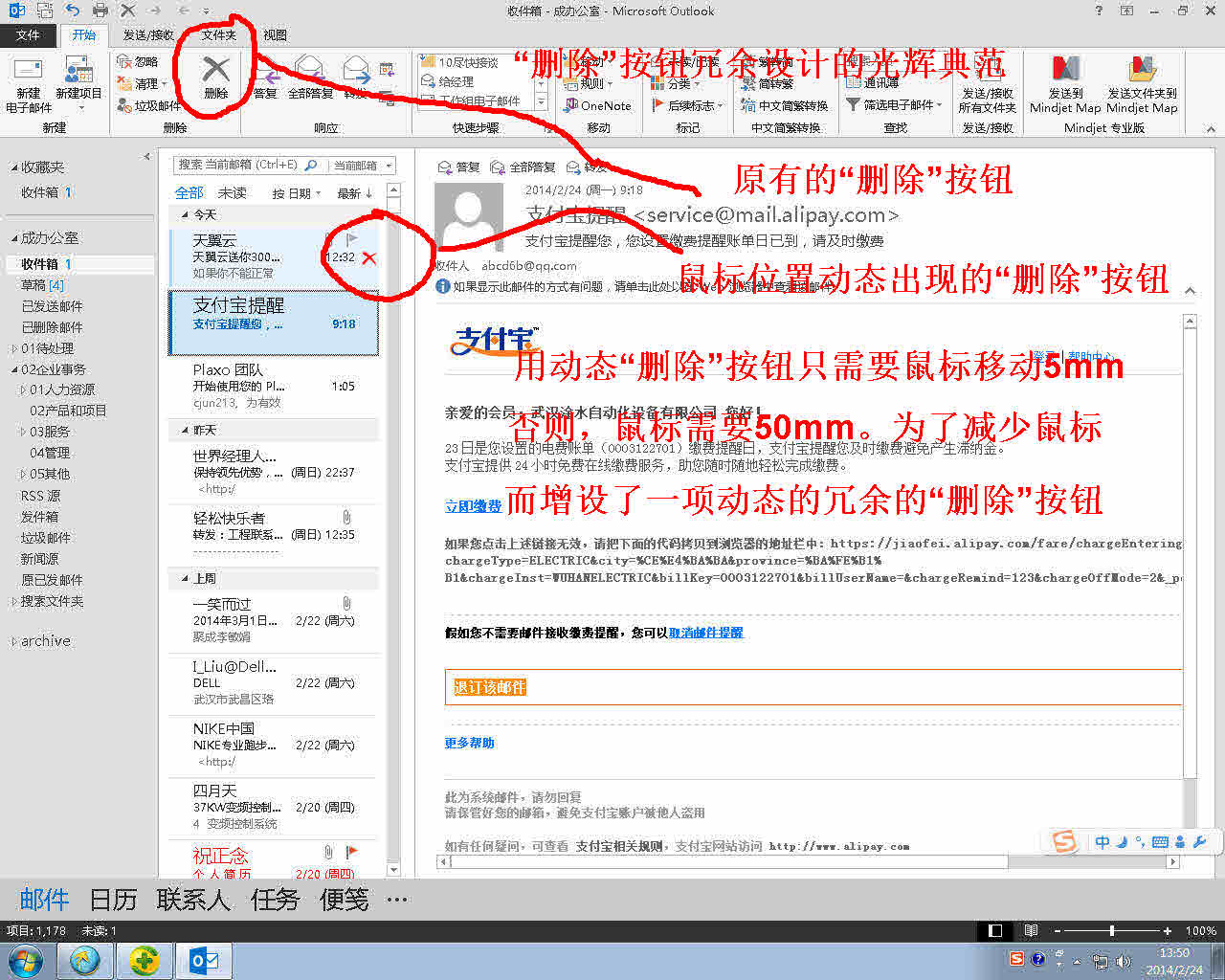Image resolution: width=1225 pixels, height=980 pixels.
Task: Collapse the 收藏夹 favorites section
Action: pyautogui.click(x=13, y=167)
